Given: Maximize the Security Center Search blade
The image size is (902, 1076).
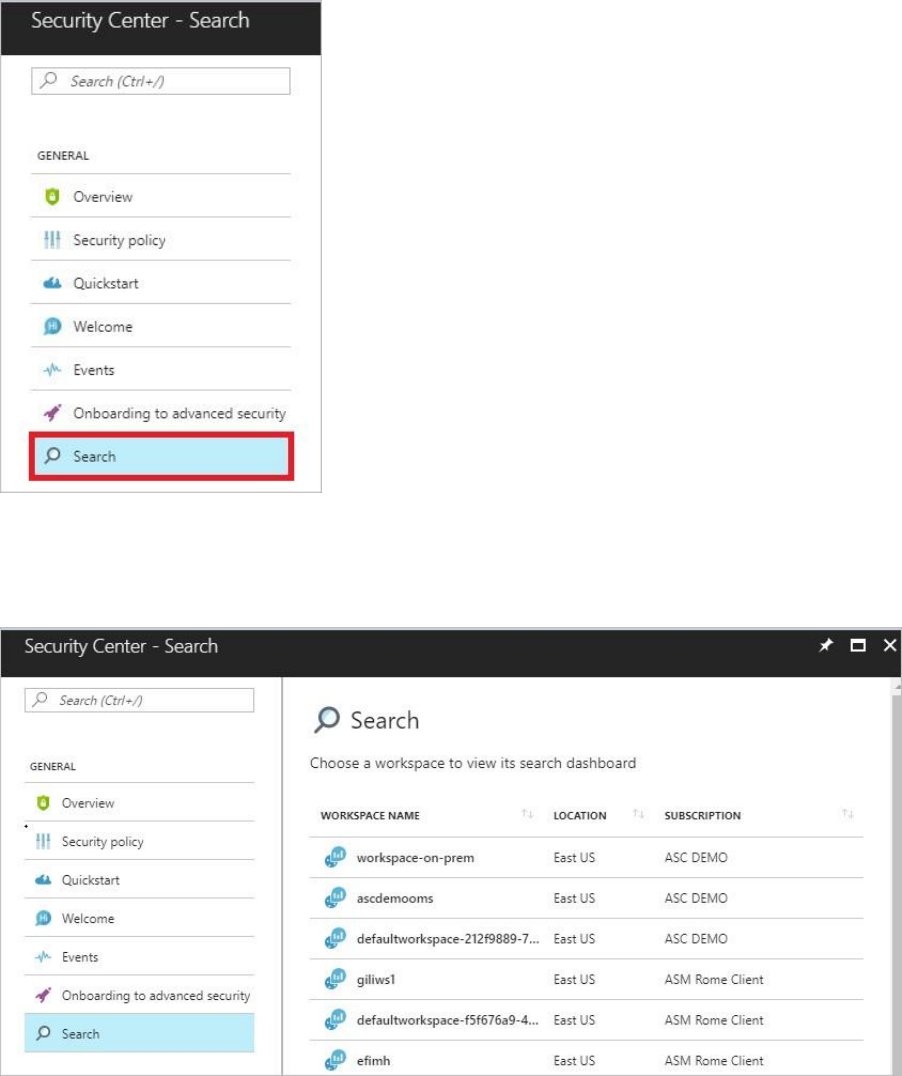Looking at the screenshot, I should point(858,646).
